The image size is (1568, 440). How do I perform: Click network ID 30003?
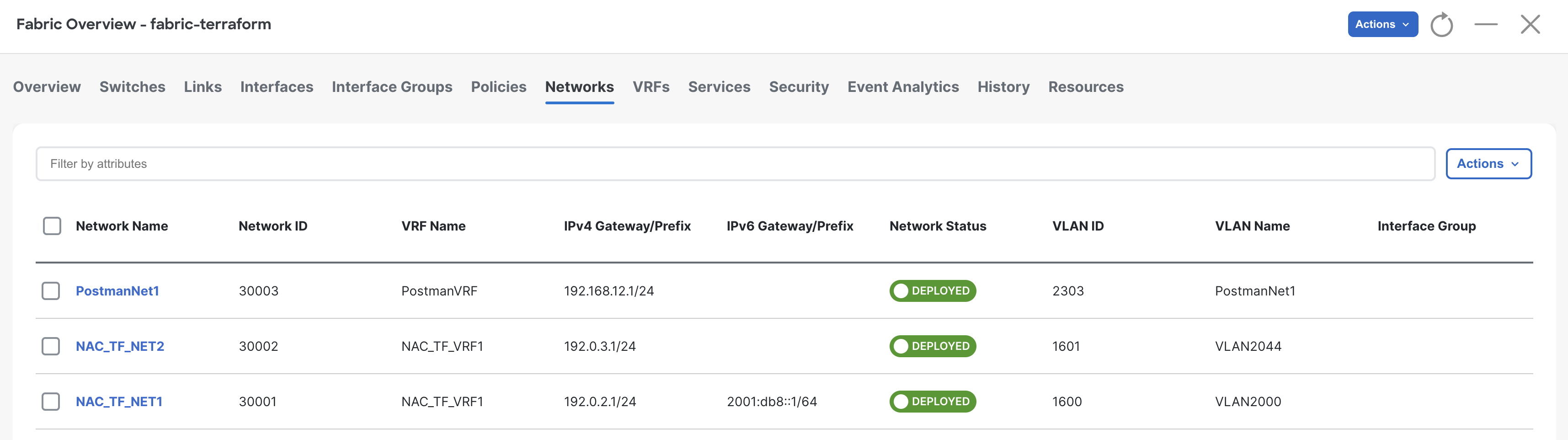[x=258, y=291]
